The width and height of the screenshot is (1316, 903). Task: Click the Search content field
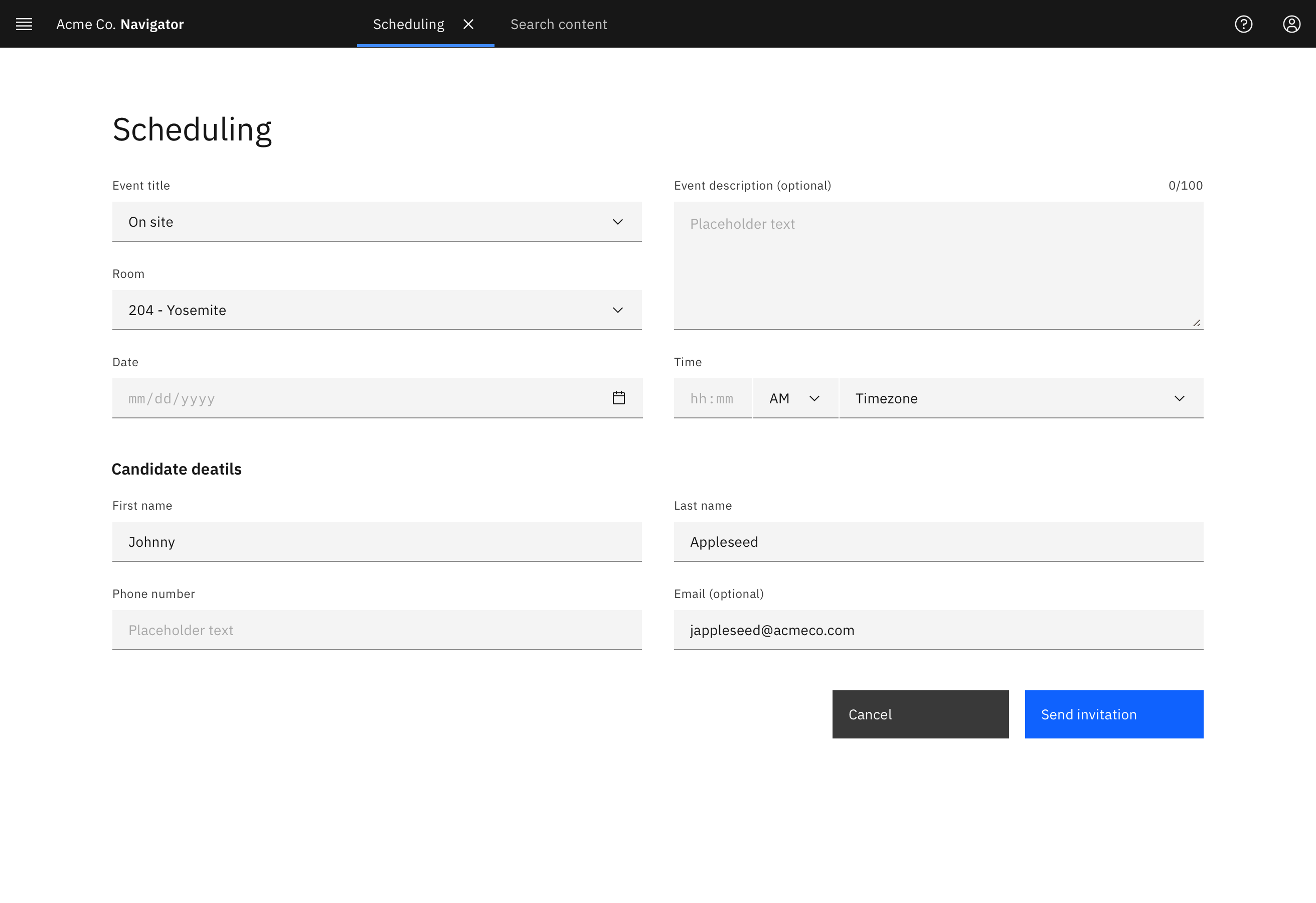pyautogui.click(x=558, y=24)
